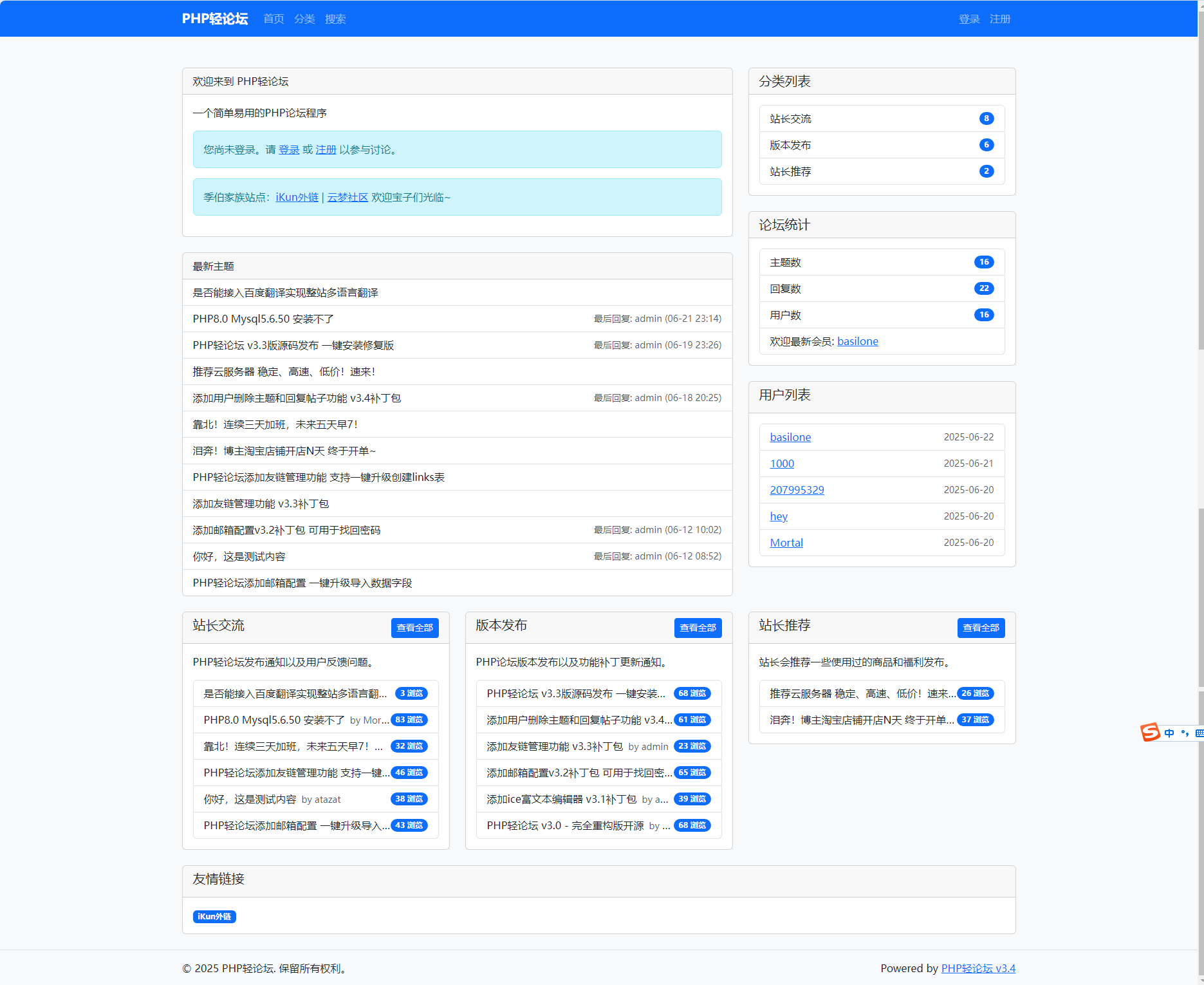Open the 分类 navigation item

(304, 19)
